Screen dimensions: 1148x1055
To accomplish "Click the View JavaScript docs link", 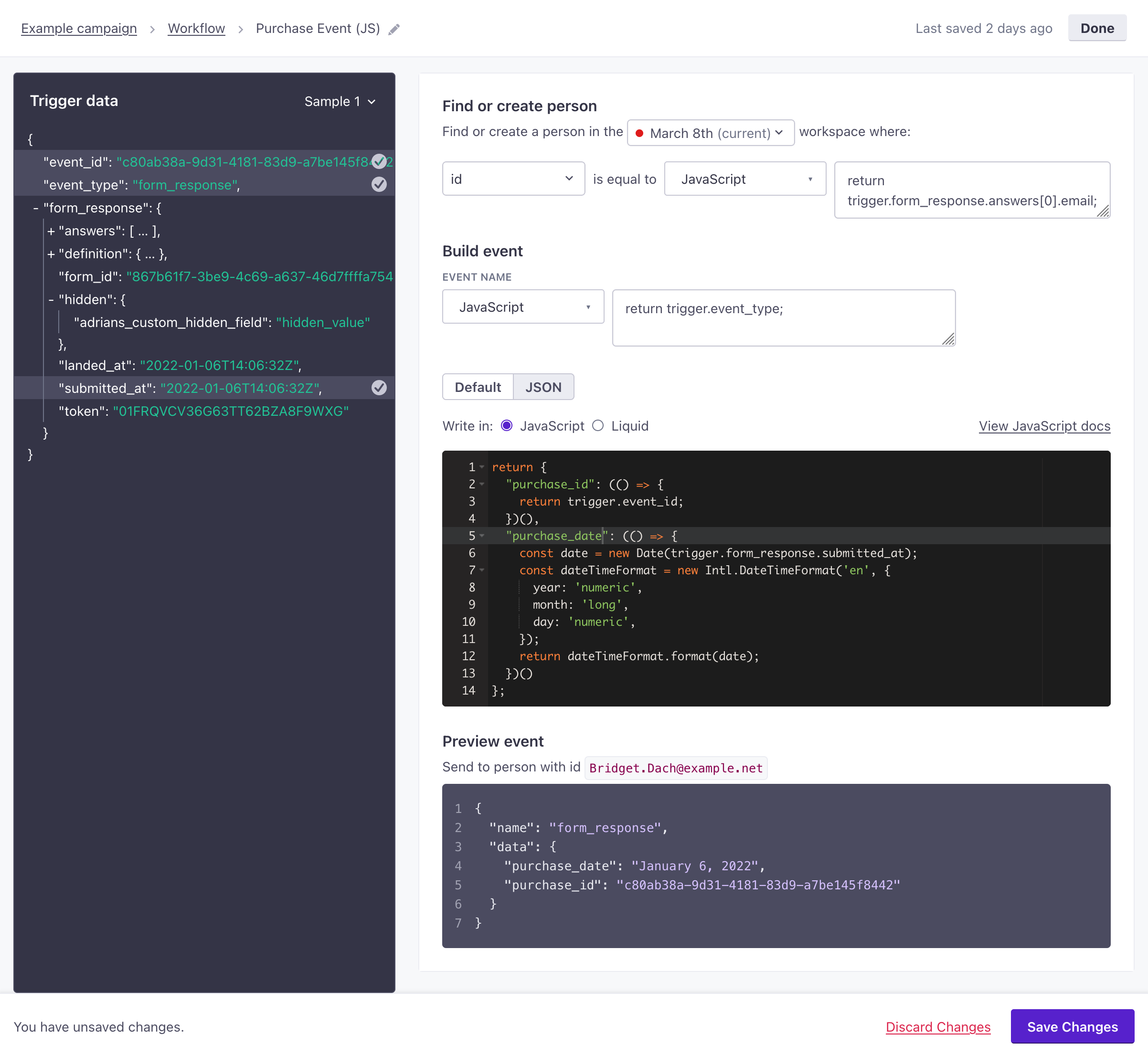I will pos(1044,425).
